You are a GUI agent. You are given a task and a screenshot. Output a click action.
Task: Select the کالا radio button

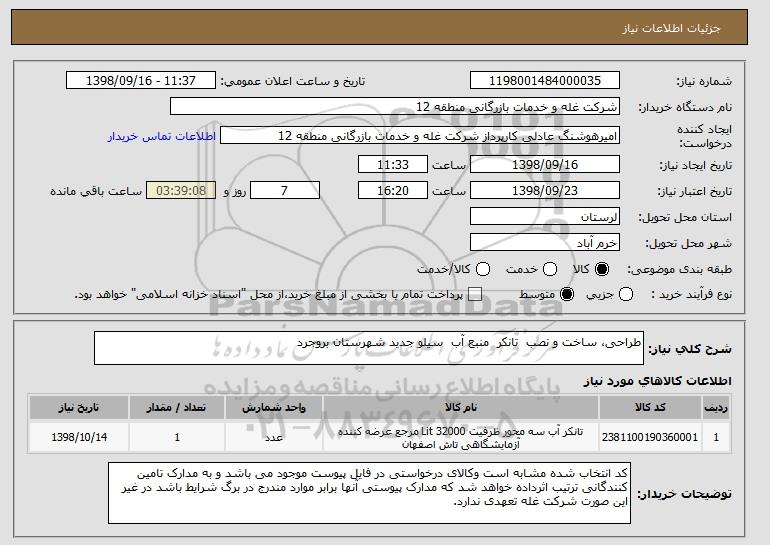coord(602,269)
